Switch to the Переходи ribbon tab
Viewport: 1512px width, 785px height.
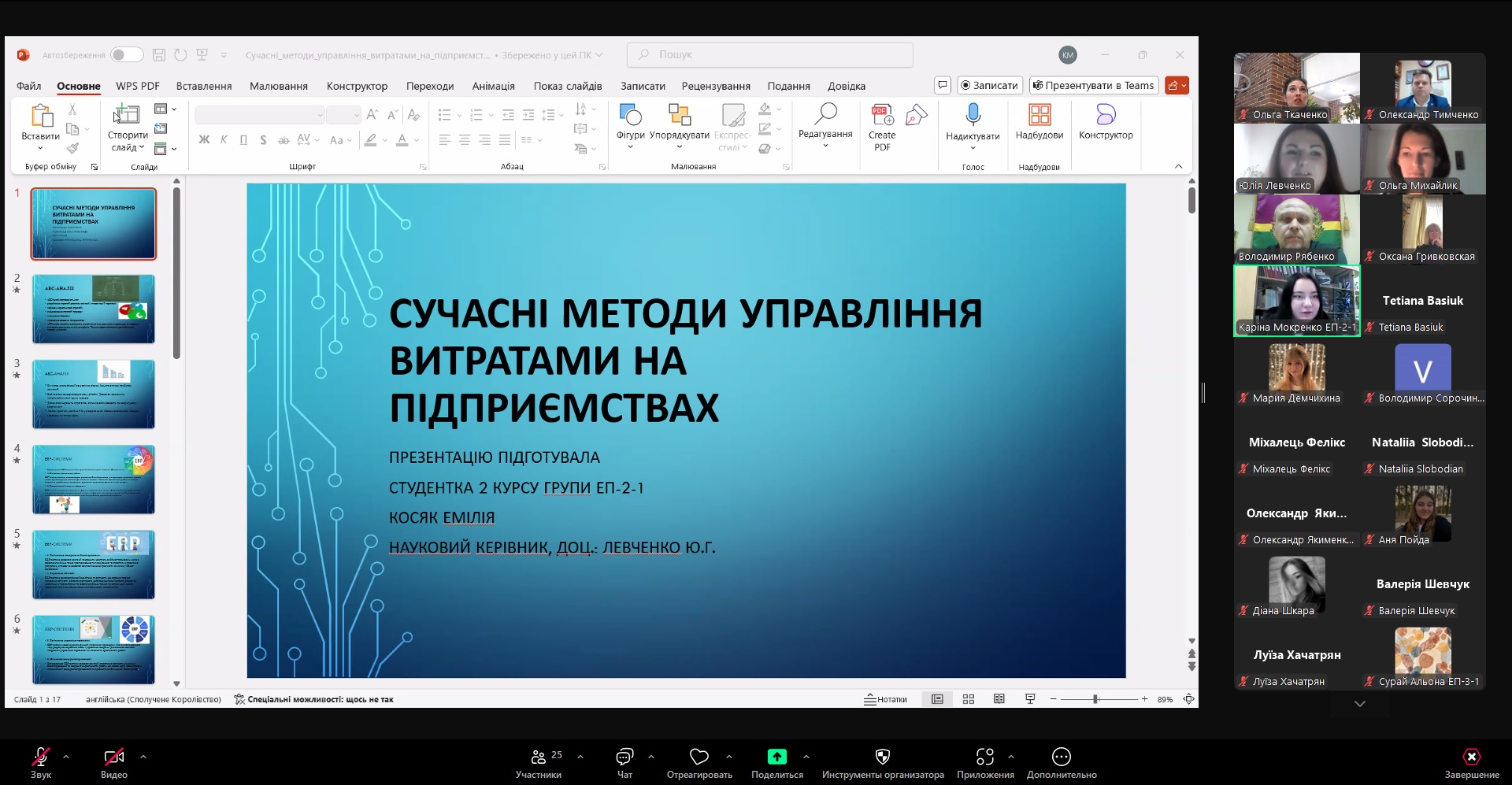[x=430, y=86]
